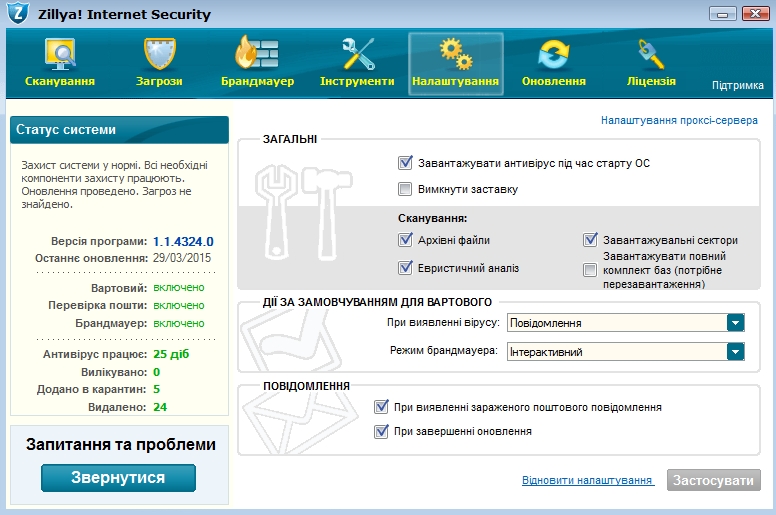Viewport: 776px width, 515px height.
Task: Toggle Евристичний аналіз scanning option
Action: 405,268
